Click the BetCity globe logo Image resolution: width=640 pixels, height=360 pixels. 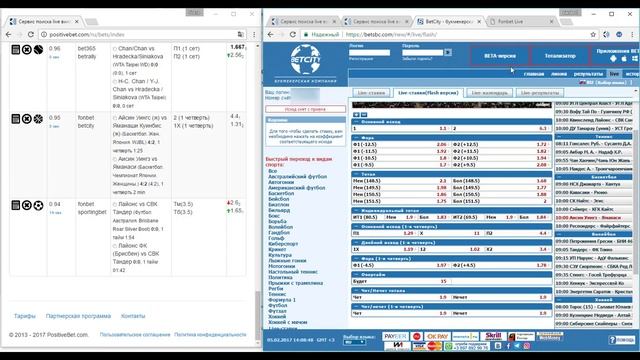tap(306, 60)
